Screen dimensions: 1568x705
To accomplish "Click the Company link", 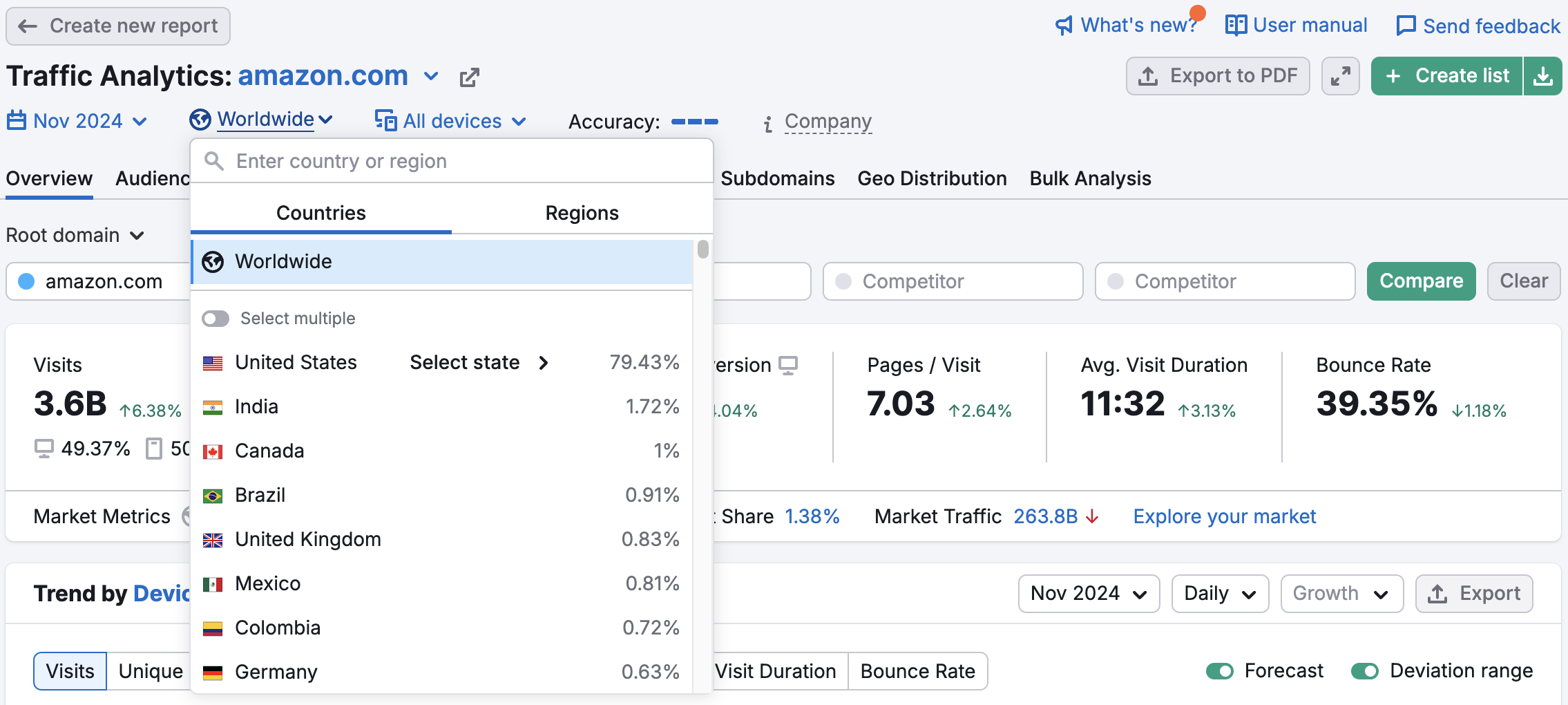I will tap(828, 122).
